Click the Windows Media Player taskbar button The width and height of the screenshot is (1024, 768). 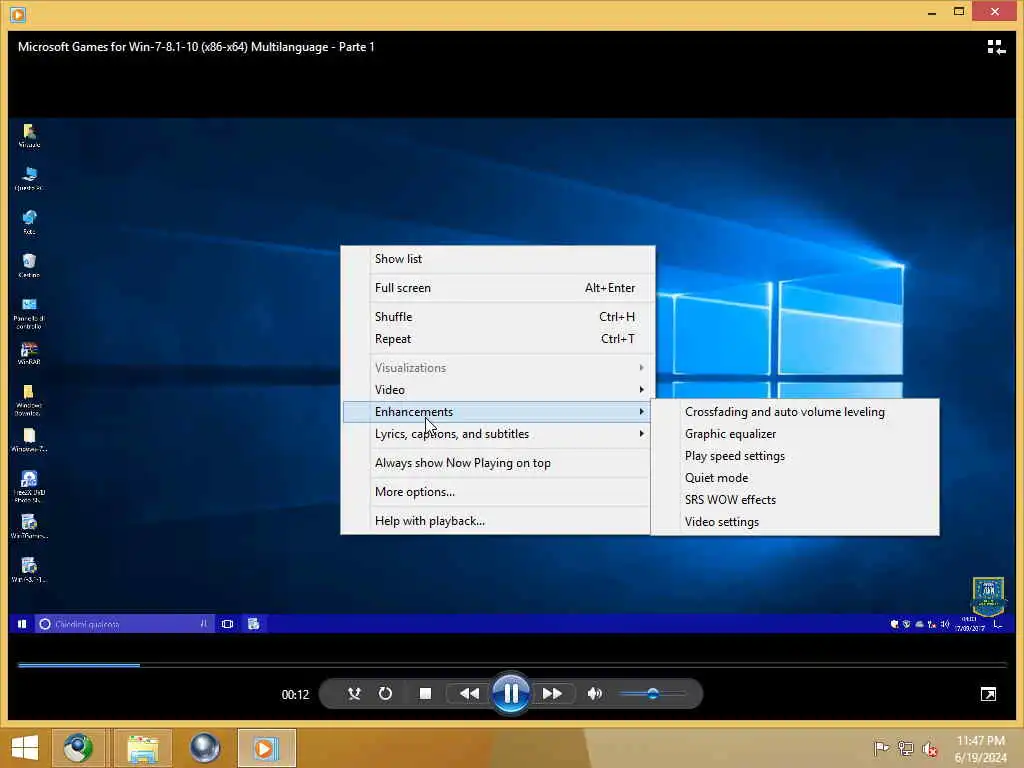(x=266, y=748)
